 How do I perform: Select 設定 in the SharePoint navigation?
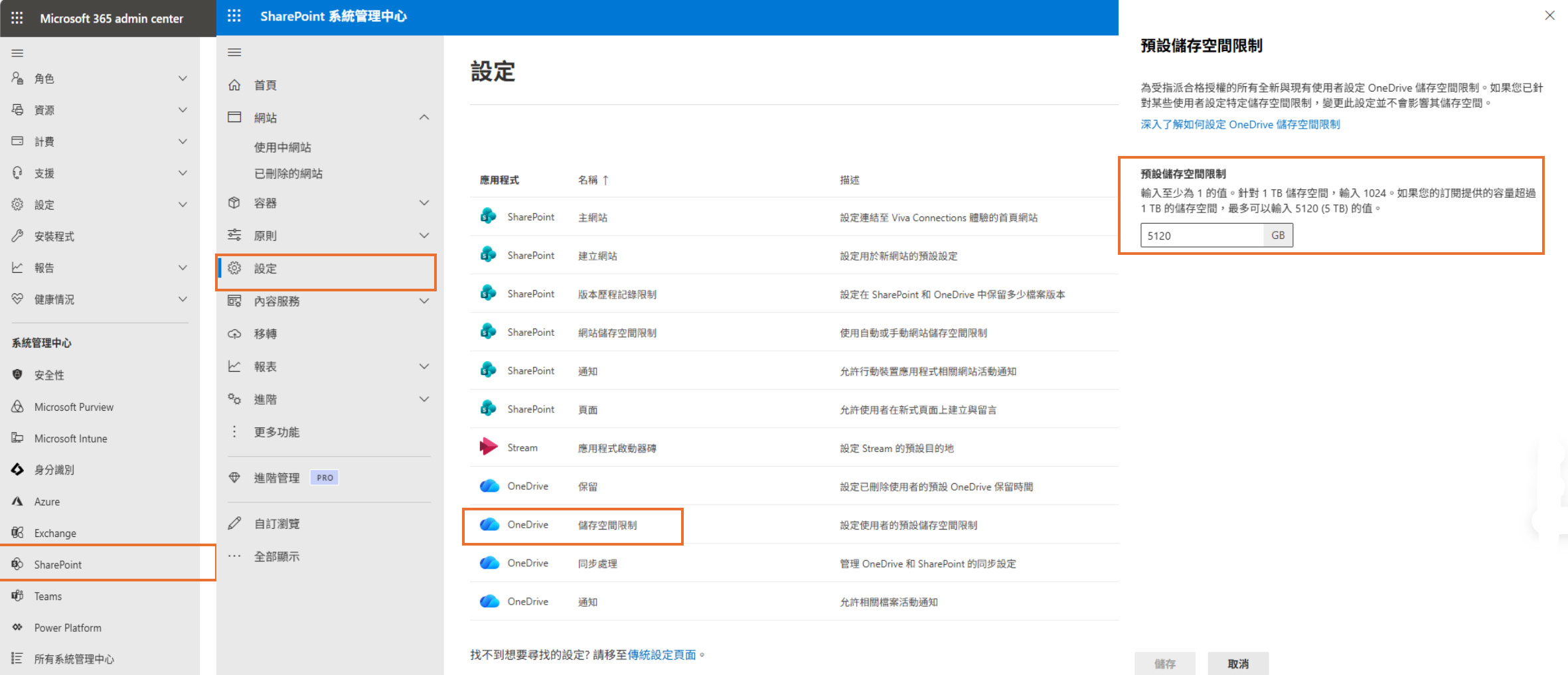[327, 268]
